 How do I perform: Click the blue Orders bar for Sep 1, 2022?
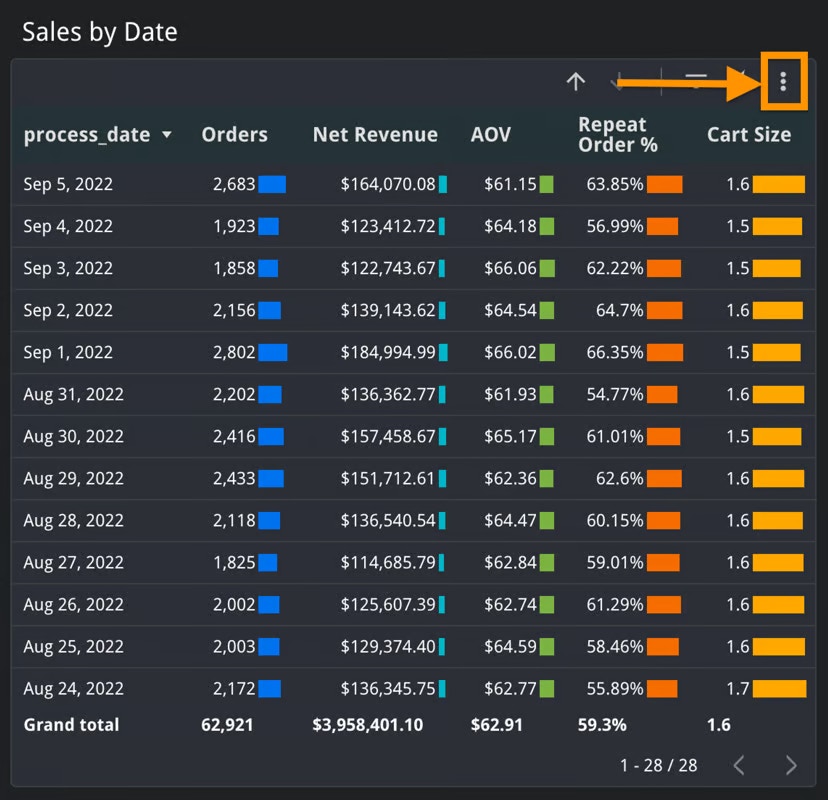click(272, 352)
